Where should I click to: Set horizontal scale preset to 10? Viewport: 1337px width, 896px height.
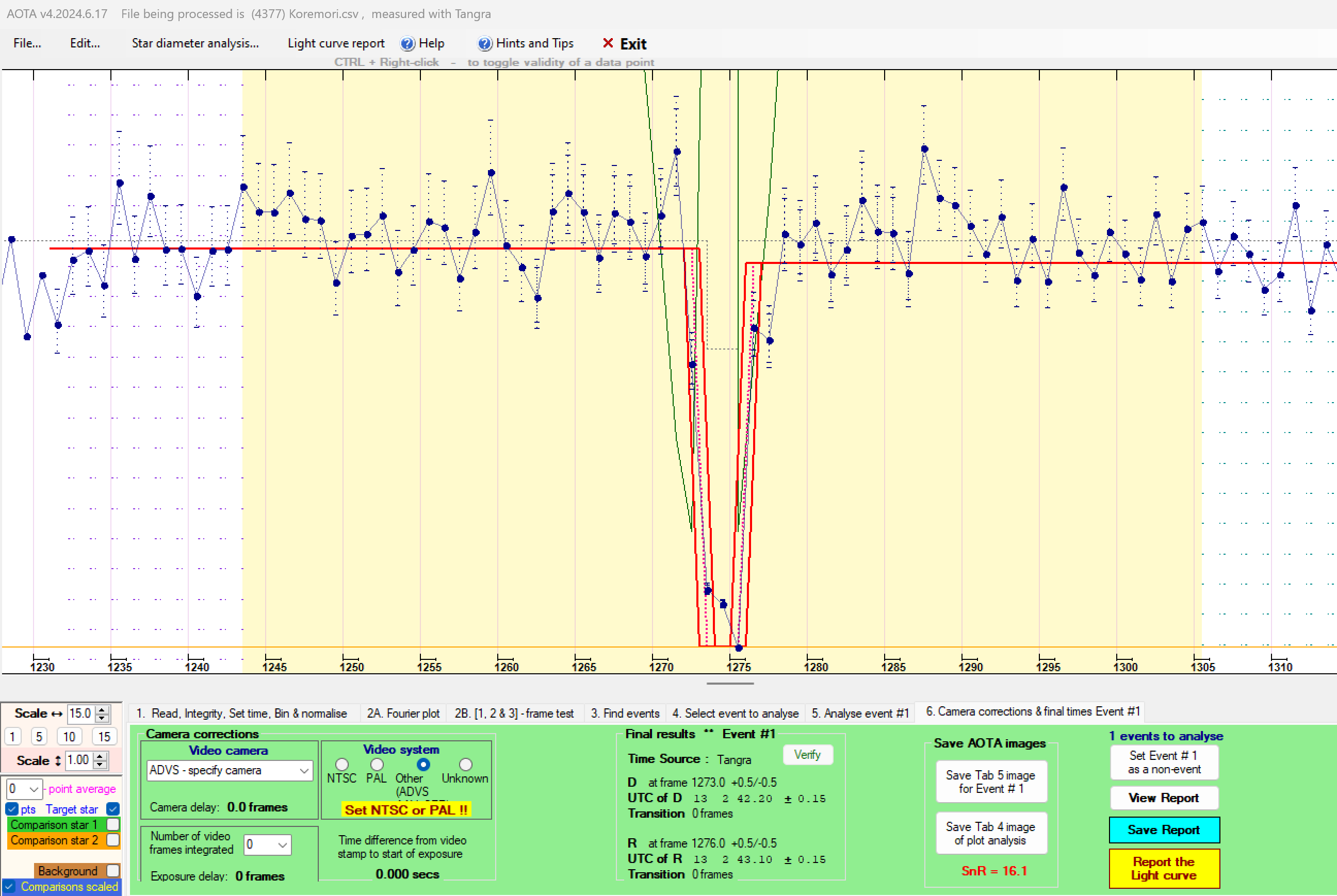point(69,737)
